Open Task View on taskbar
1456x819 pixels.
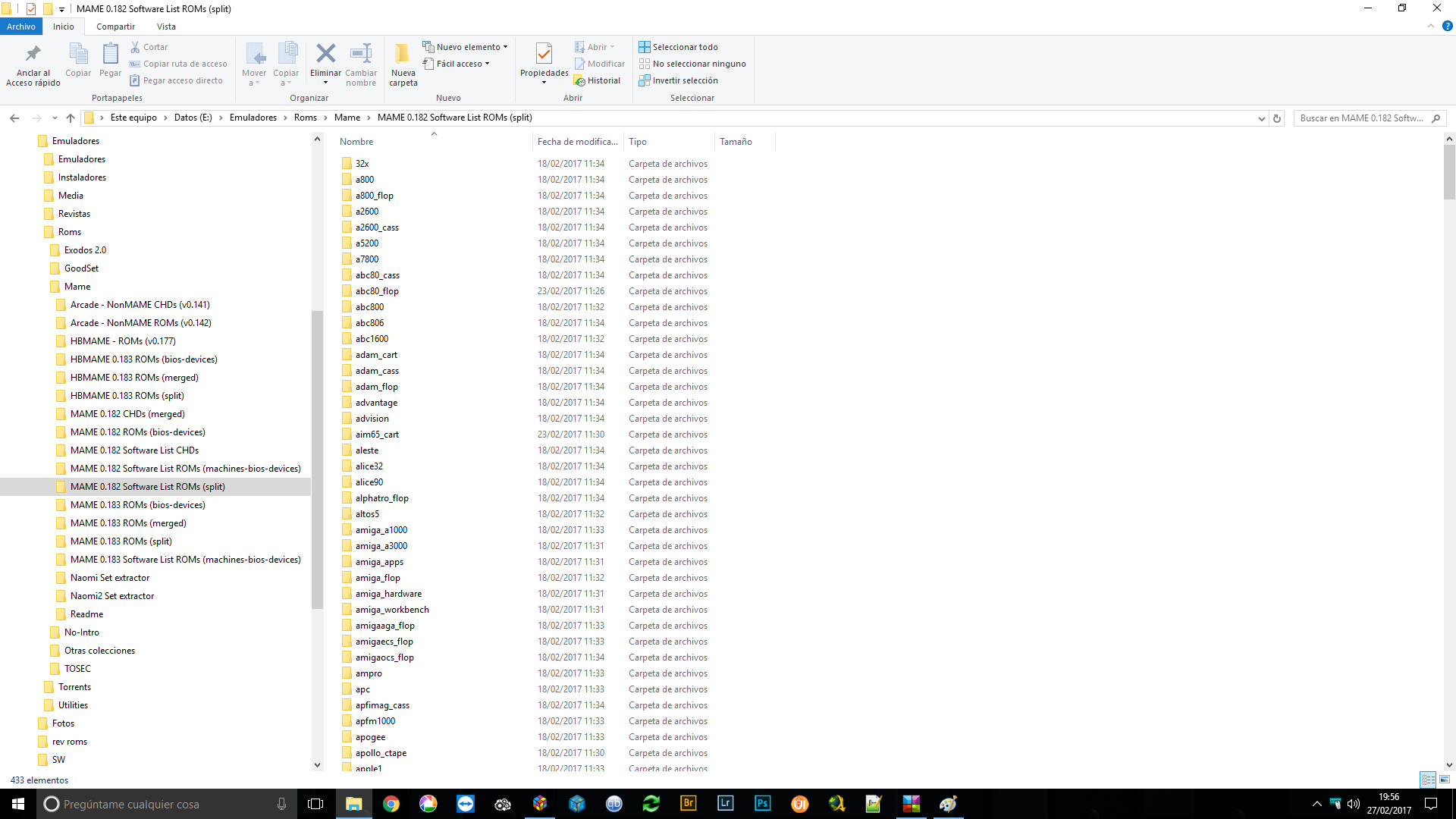click(315, 804)
